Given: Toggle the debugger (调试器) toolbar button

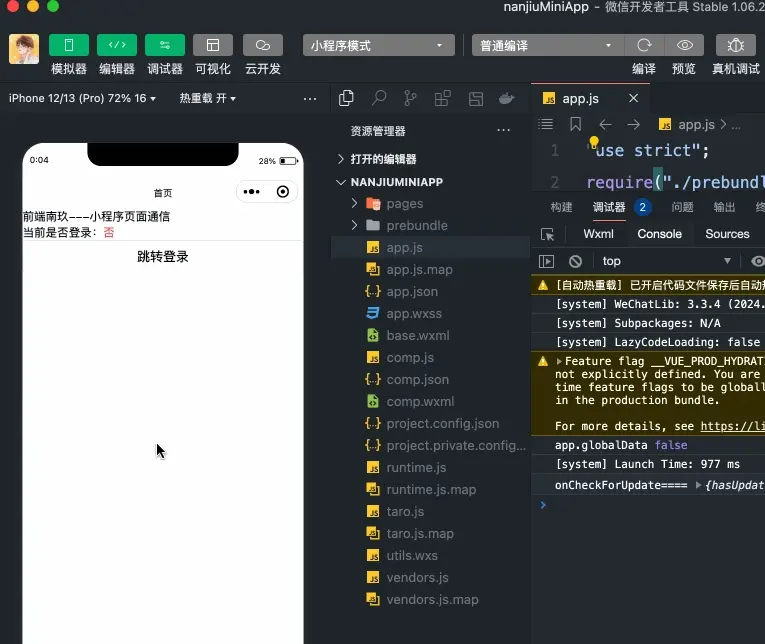Looking at the screenshot, I should click(x=165, y=45).
